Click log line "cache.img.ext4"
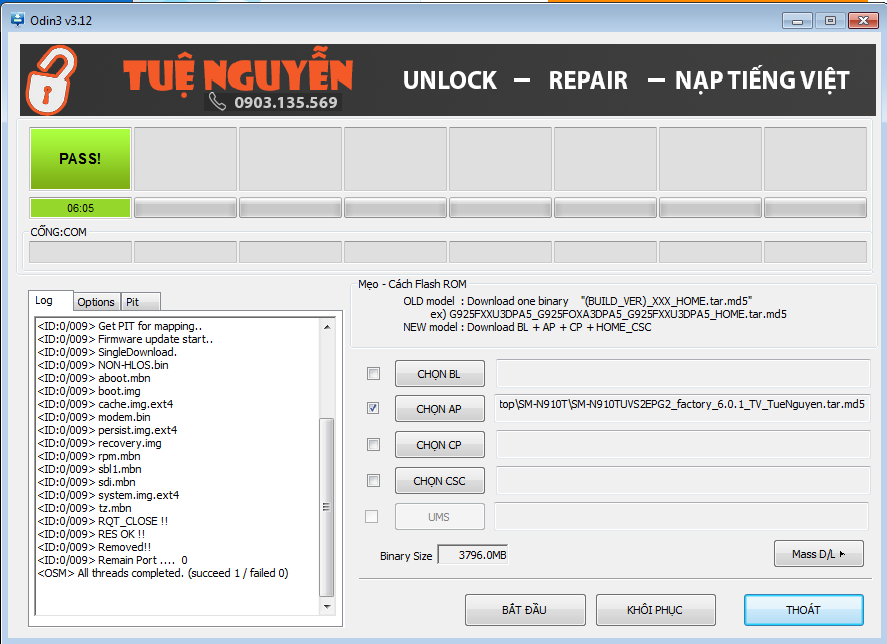Image resolution: width=887 pixels, height=644 pixels. click(x=105, y=404)
